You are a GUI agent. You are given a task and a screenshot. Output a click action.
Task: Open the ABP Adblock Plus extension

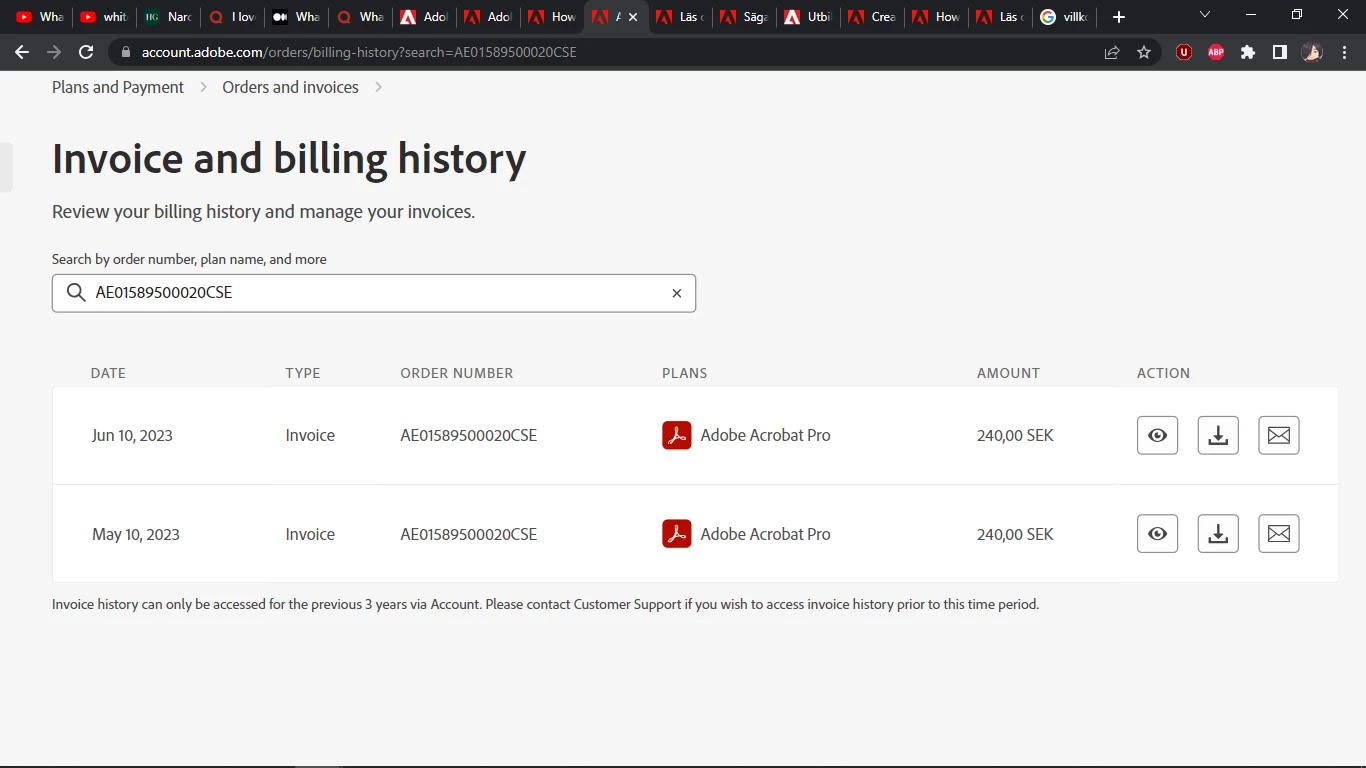click(x=1216, y=52)
